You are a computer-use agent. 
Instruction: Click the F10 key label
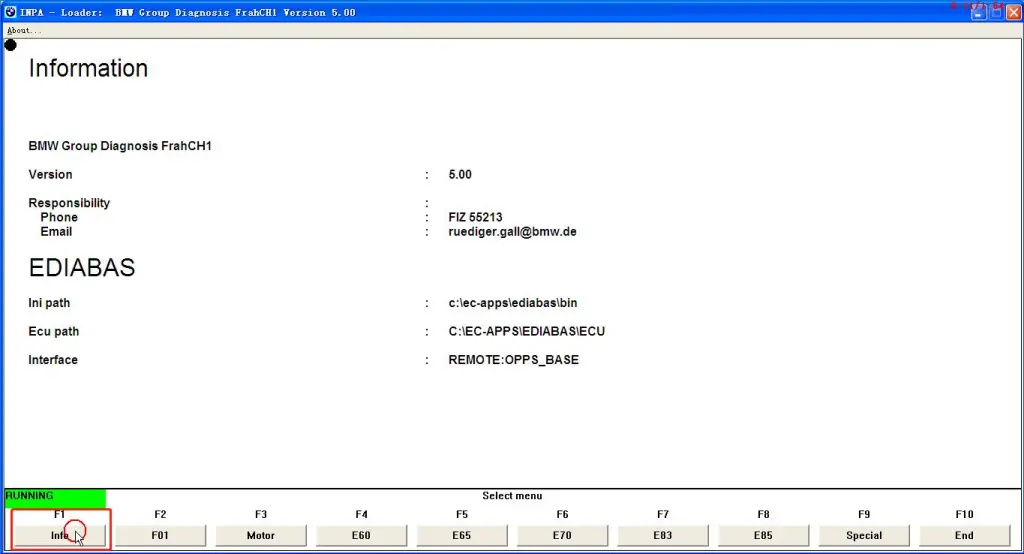tap(965, 515)
